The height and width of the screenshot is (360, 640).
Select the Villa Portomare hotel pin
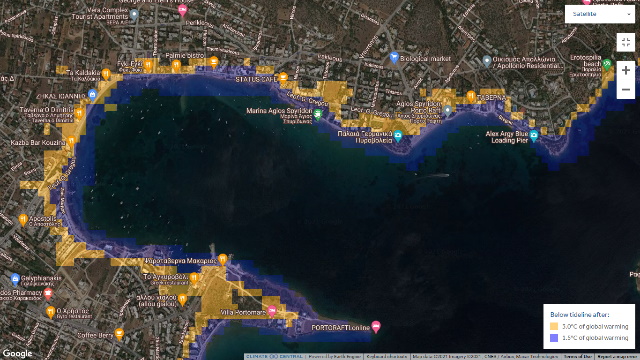point(272,311)
